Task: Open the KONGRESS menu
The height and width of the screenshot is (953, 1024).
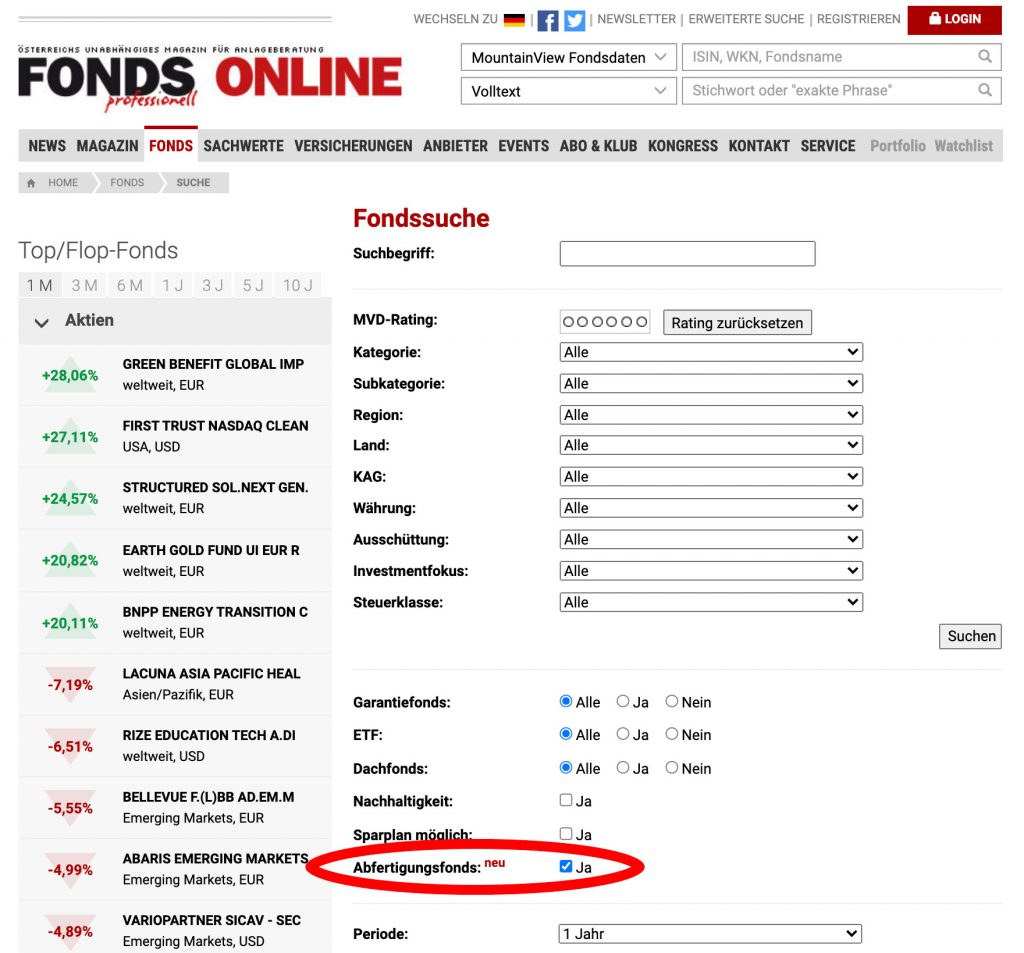Action: [682, 146]
